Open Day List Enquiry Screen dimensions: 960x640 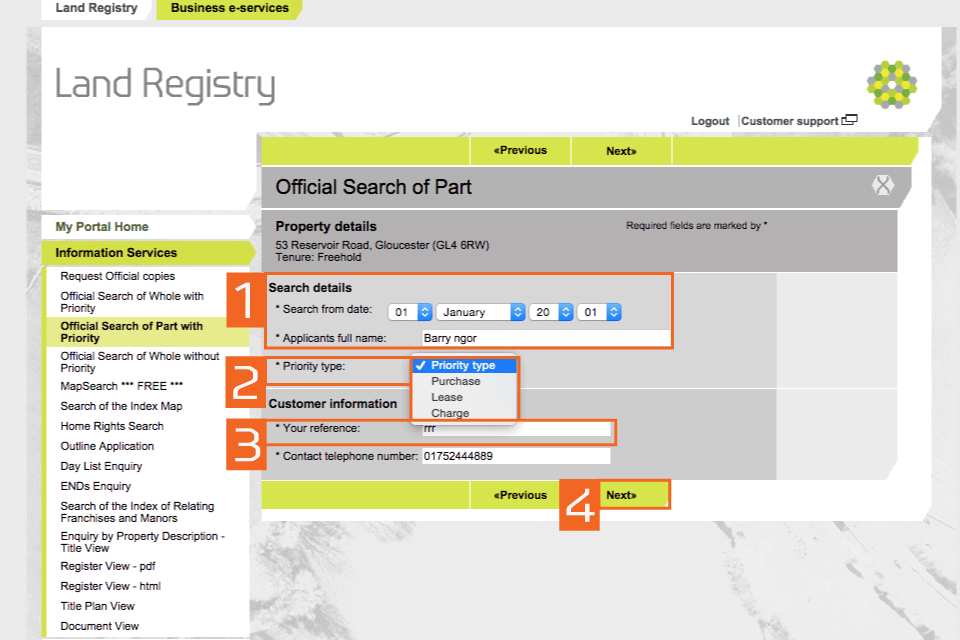(101, 466)
